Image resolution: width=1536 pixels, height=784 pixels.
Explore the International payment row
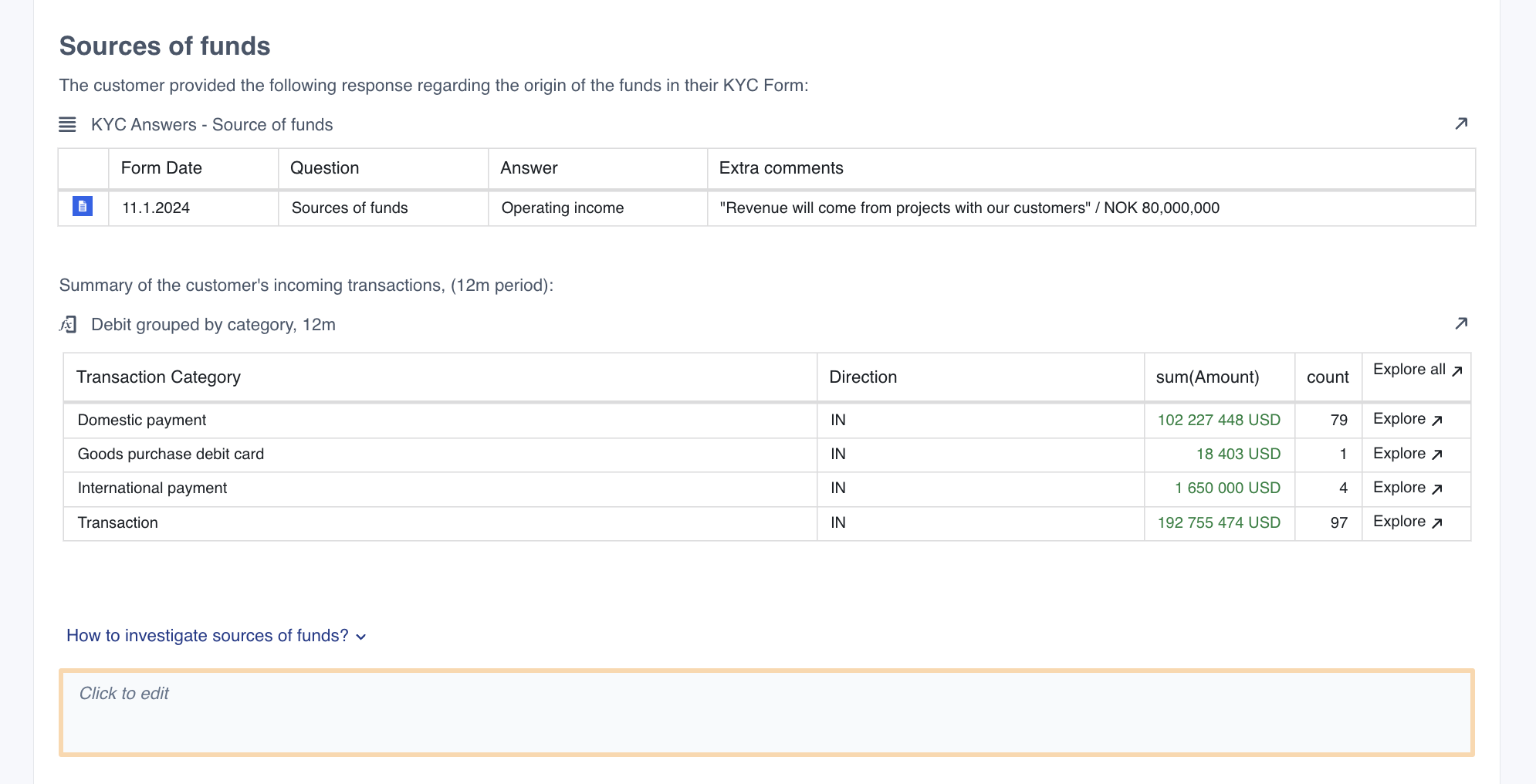tap(1408, 488)
